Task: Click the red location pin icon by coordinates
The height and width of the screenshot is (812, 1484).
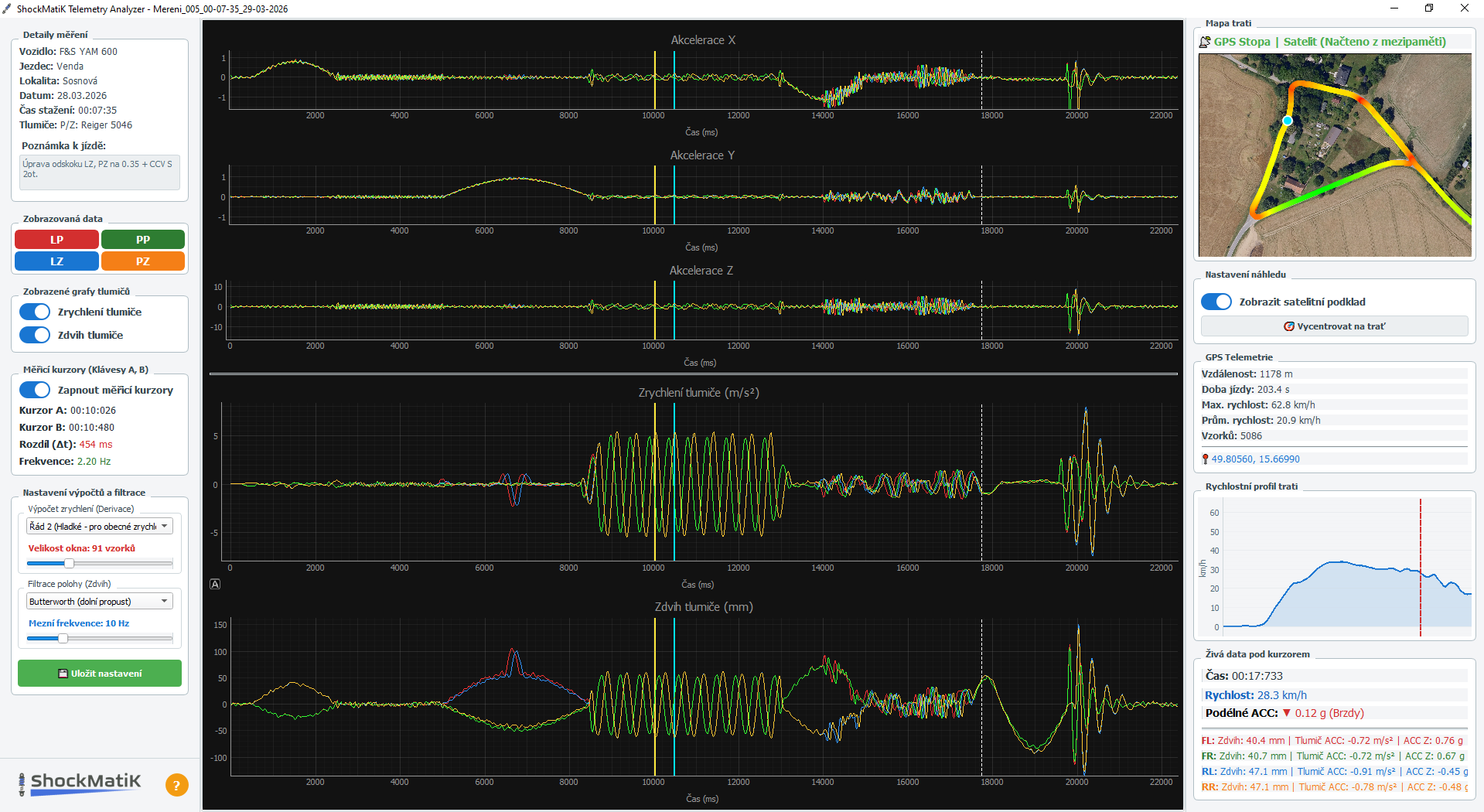Action: coord(1205,459)
